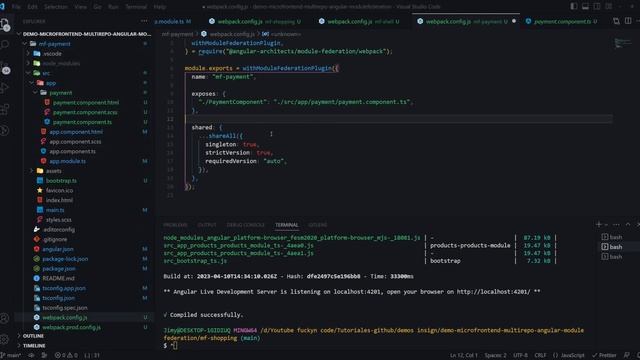Toggle primary side bar layout icon

click(574, 6)
